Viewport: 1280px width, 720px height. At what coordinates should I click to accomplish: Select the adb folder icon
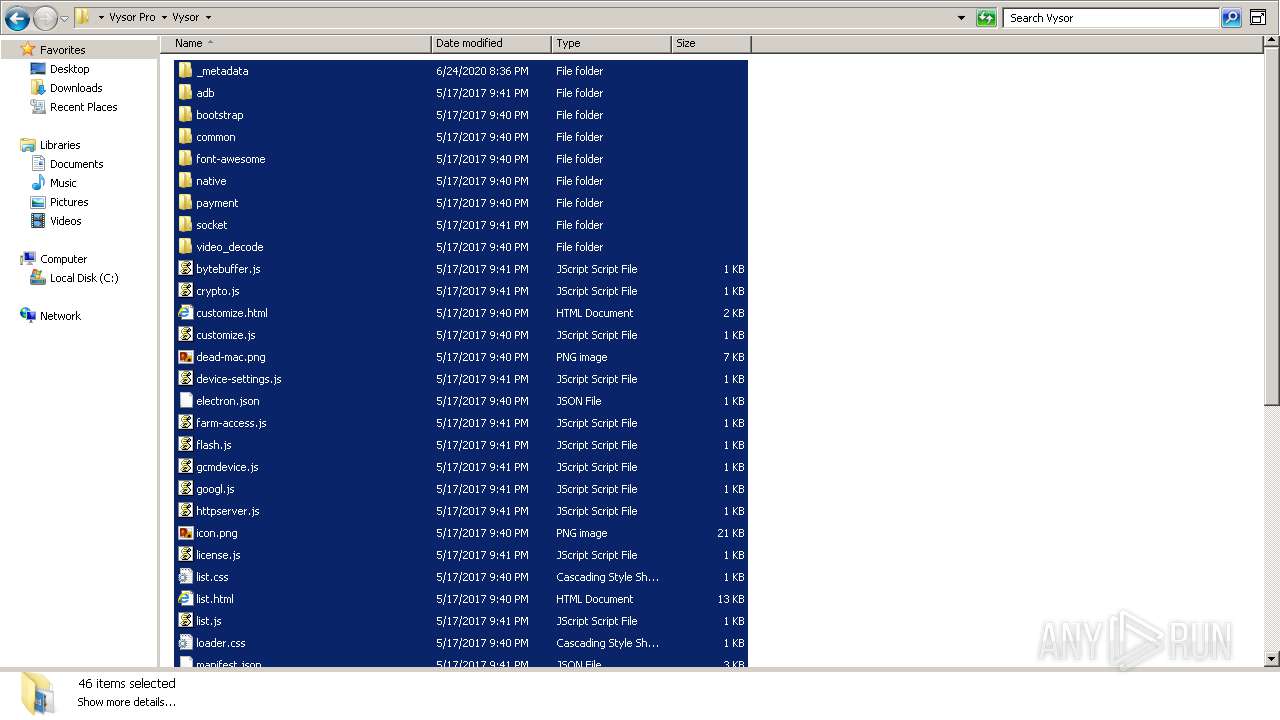(x=185, y=93)
